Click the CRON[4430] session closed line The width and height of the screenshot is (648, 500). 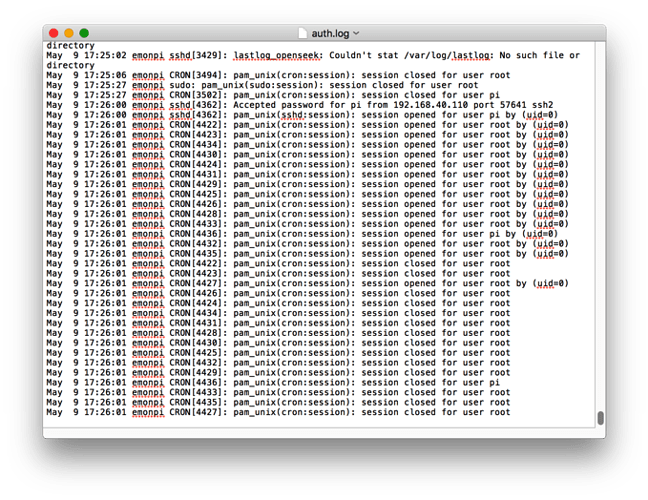278,343
